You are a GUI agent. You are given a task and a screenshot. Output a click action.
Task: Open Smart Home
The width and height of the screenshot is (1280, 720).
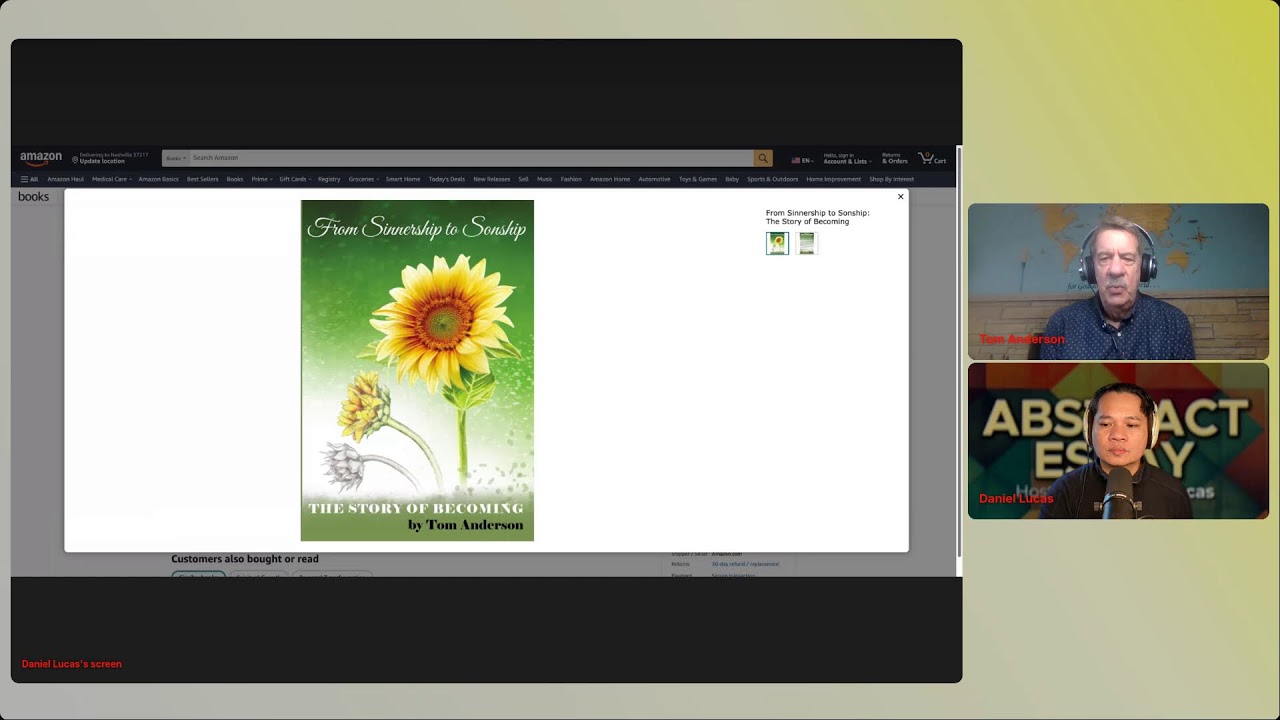click(x=403, y=179)
